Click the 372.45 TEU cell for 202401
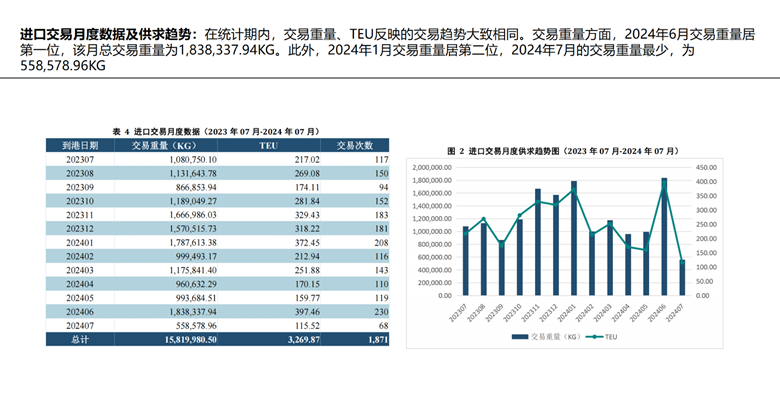780x399 pixels. pos(306,243)
